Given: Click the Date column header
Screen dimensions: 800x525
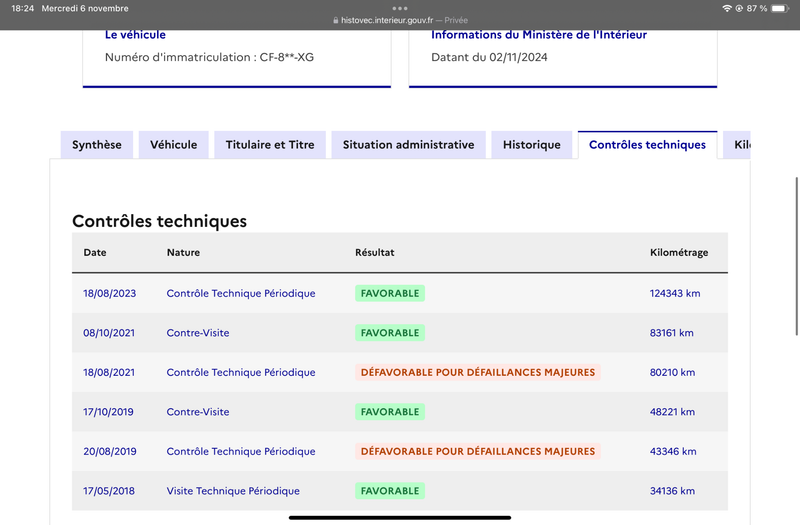Looking at the screenshot, I should (x=95, y=252).
